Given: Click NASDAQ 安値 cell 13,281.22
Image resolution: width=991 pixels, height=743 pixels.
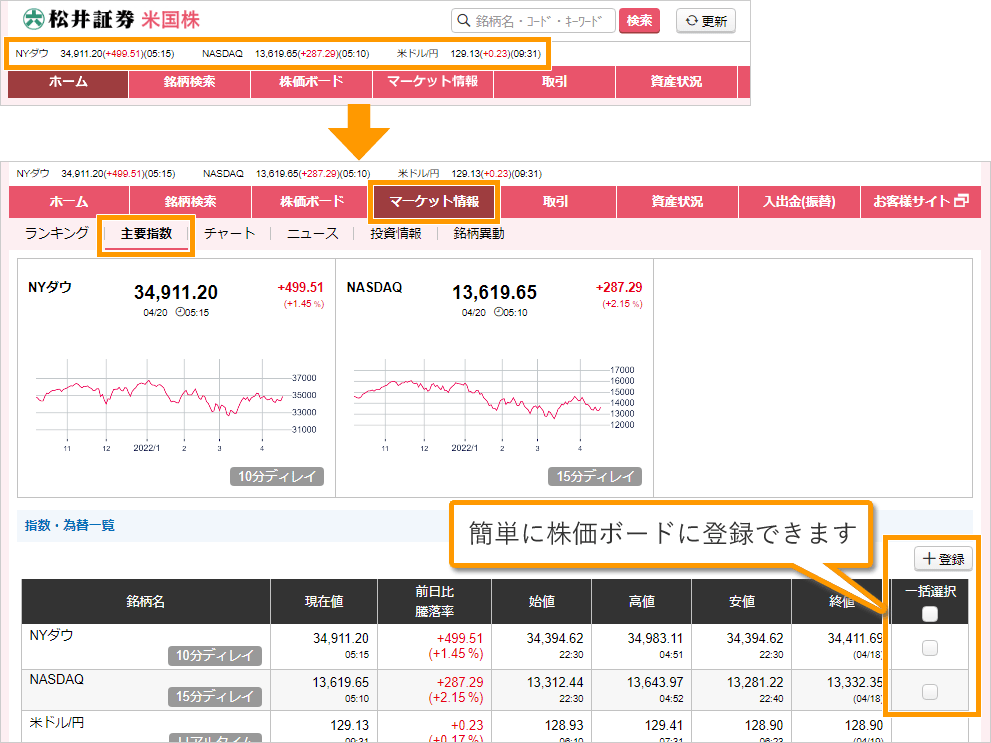Looking at the screenshot, I should (755, 682).
